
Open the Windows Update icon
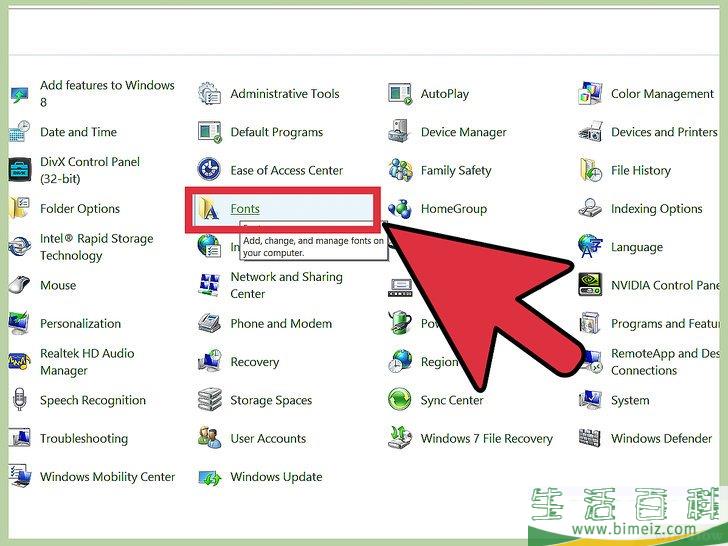click(209, 477)
